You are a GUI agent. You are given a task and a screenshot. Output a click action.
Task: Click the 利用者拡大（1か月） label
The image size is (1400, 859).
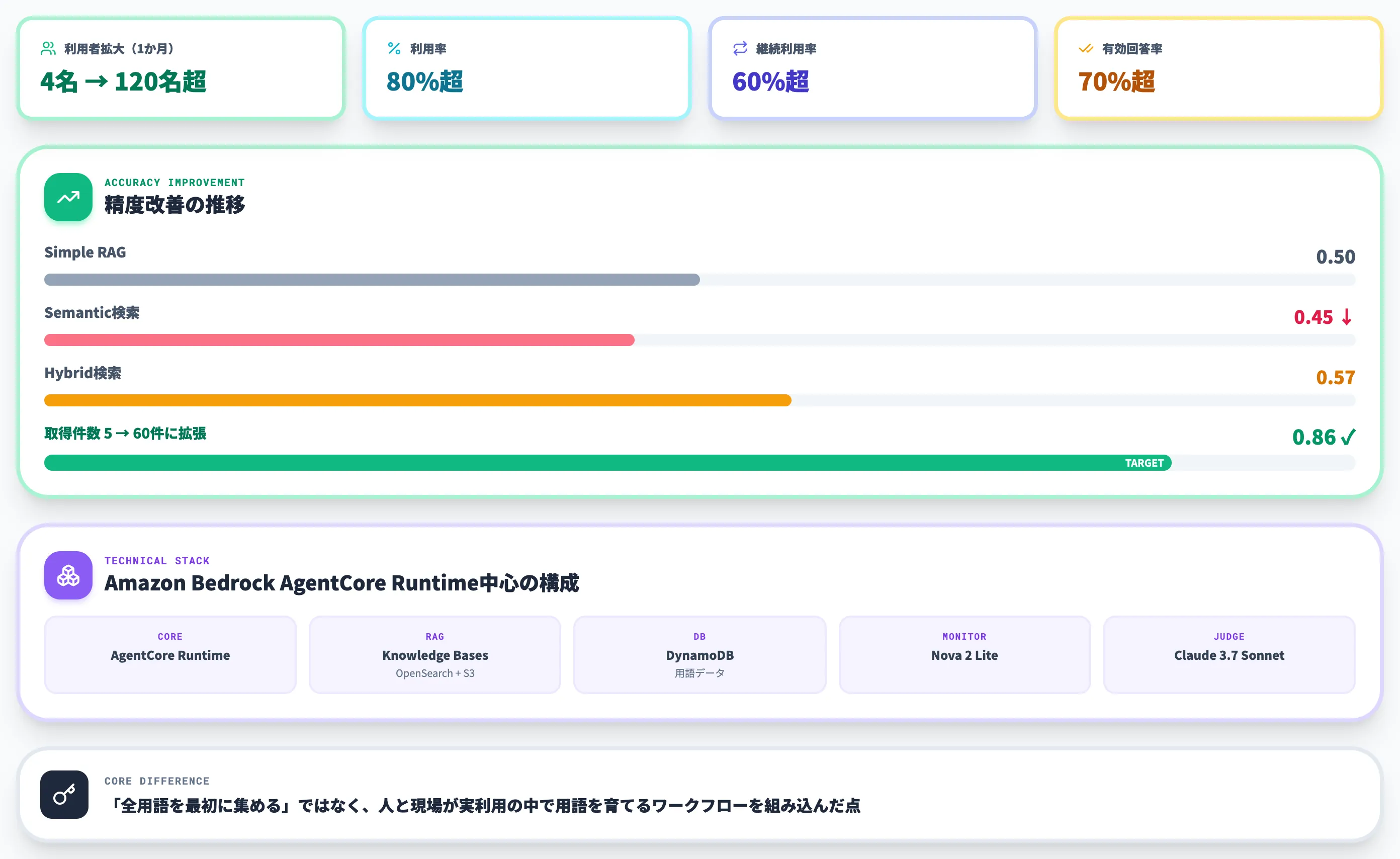119,49
